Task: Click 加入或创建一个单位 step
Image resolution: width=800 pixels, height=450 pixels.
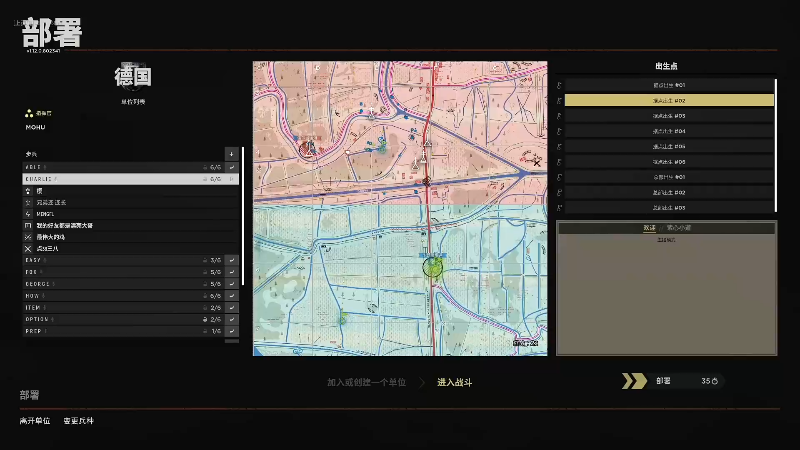Action: (x=366, y=382)
